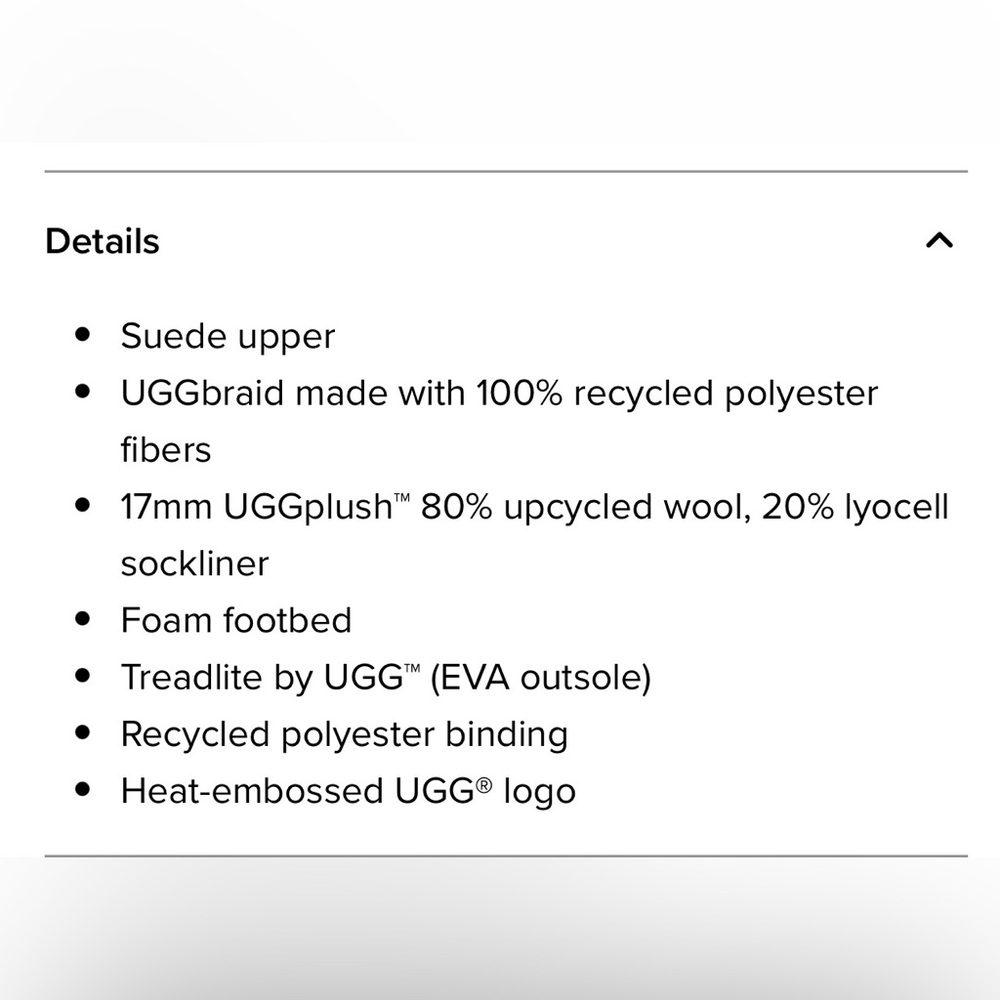Click the UGGbraid recycled polyester text line
This screenshot has height=1000, width=1000.
499,393
